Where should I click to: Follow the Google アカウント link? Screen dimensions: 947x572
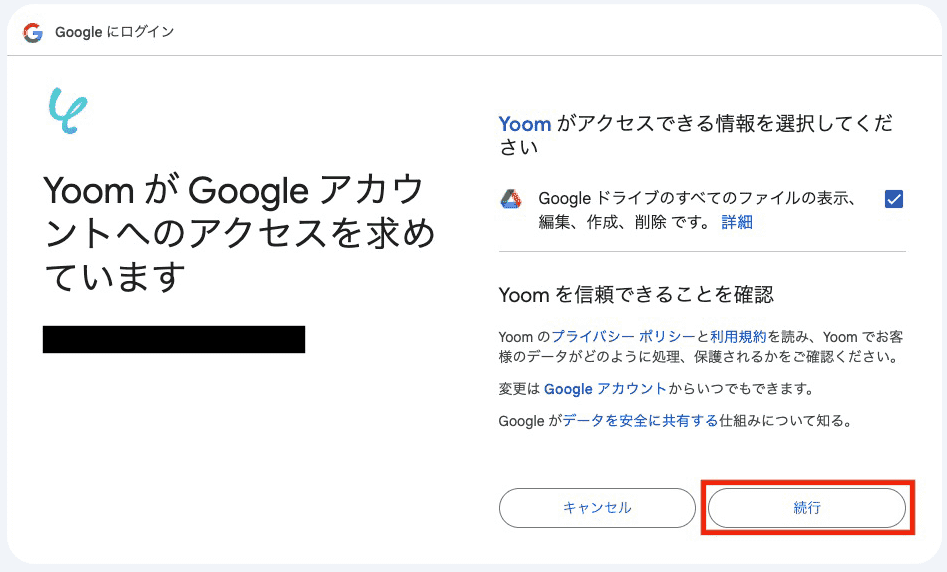tap(605, 389)
